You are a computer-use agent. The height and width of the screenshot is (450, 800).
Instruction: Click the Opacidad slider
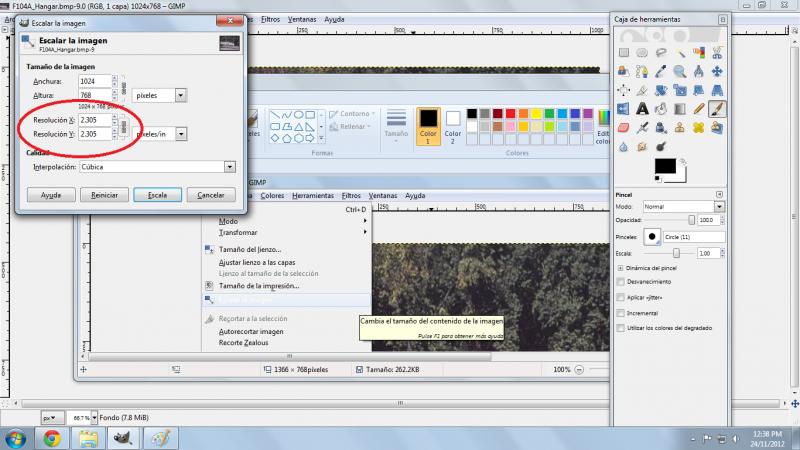coord(669,220)
